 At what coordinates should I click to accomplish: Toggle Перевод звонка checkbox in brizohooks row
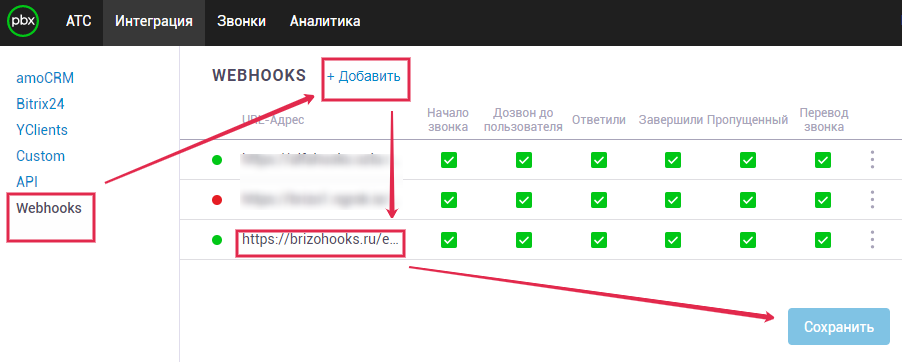click(x=823, y=239)
